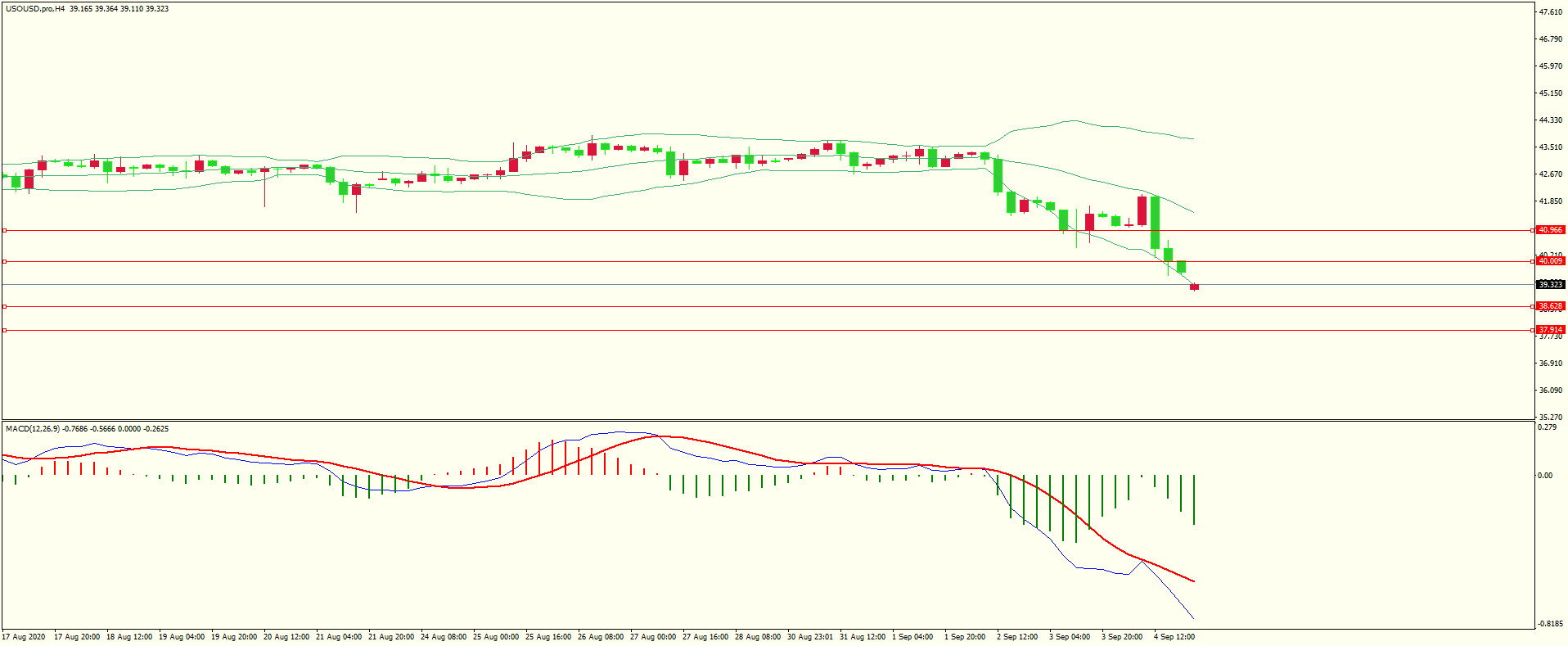Click the 0.279 MACD scale label
This screenshot has height=646, width=1568.
tap(1547, 427)
